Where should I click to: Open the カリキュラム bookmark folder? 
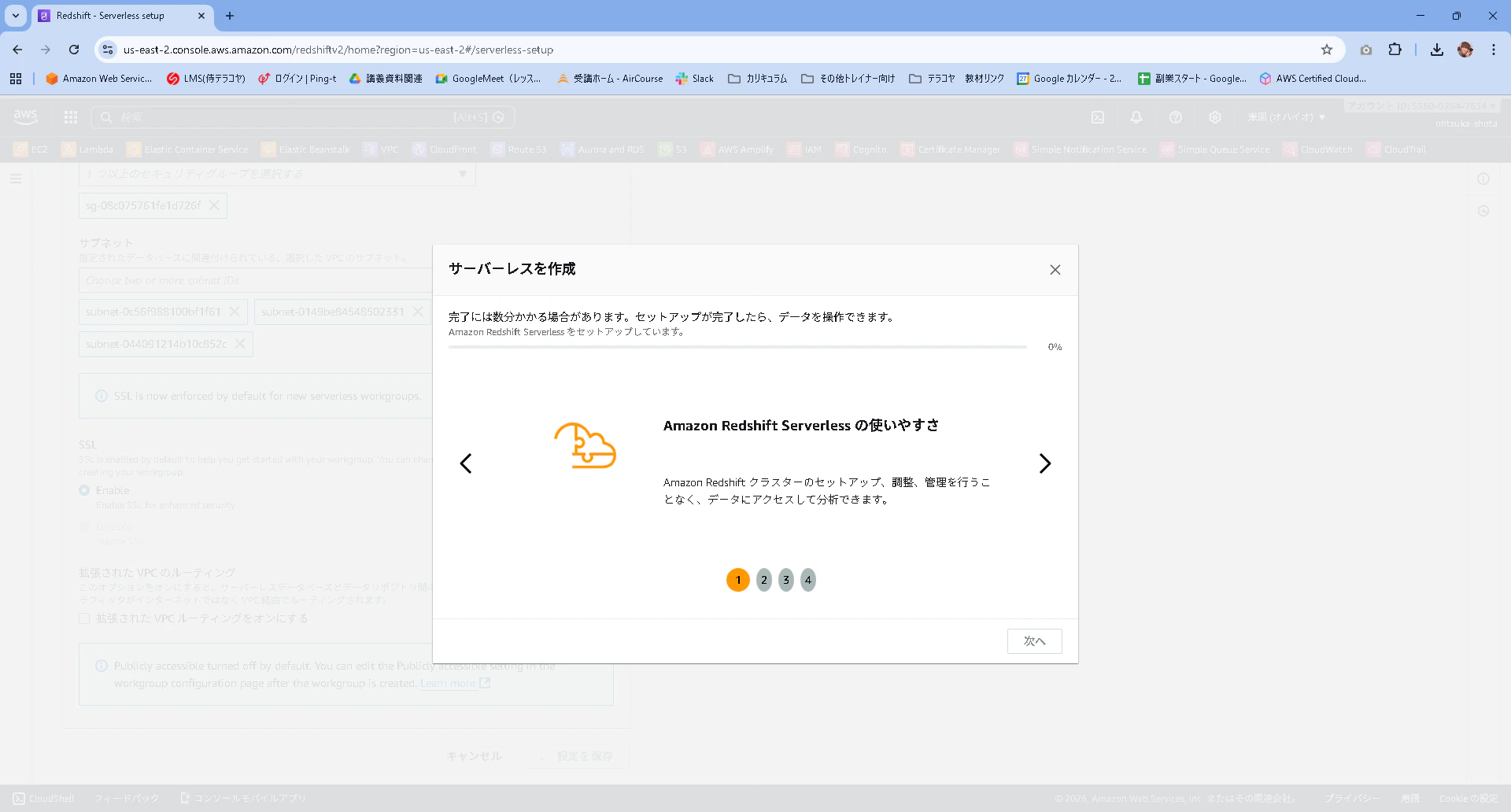758,79
